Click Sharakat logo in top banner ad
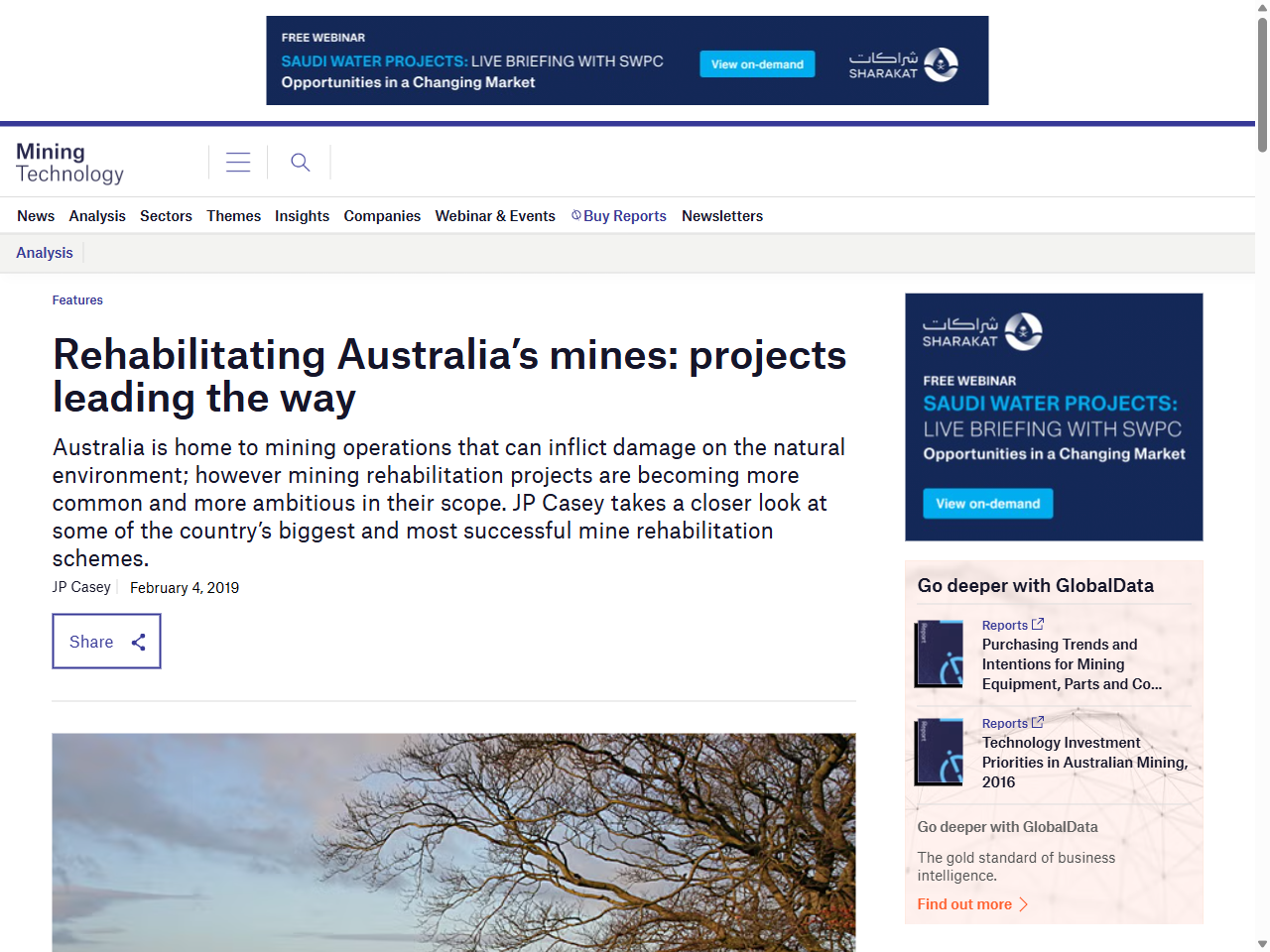Viewport: 1270px width, 952px height. click(903, 64)
